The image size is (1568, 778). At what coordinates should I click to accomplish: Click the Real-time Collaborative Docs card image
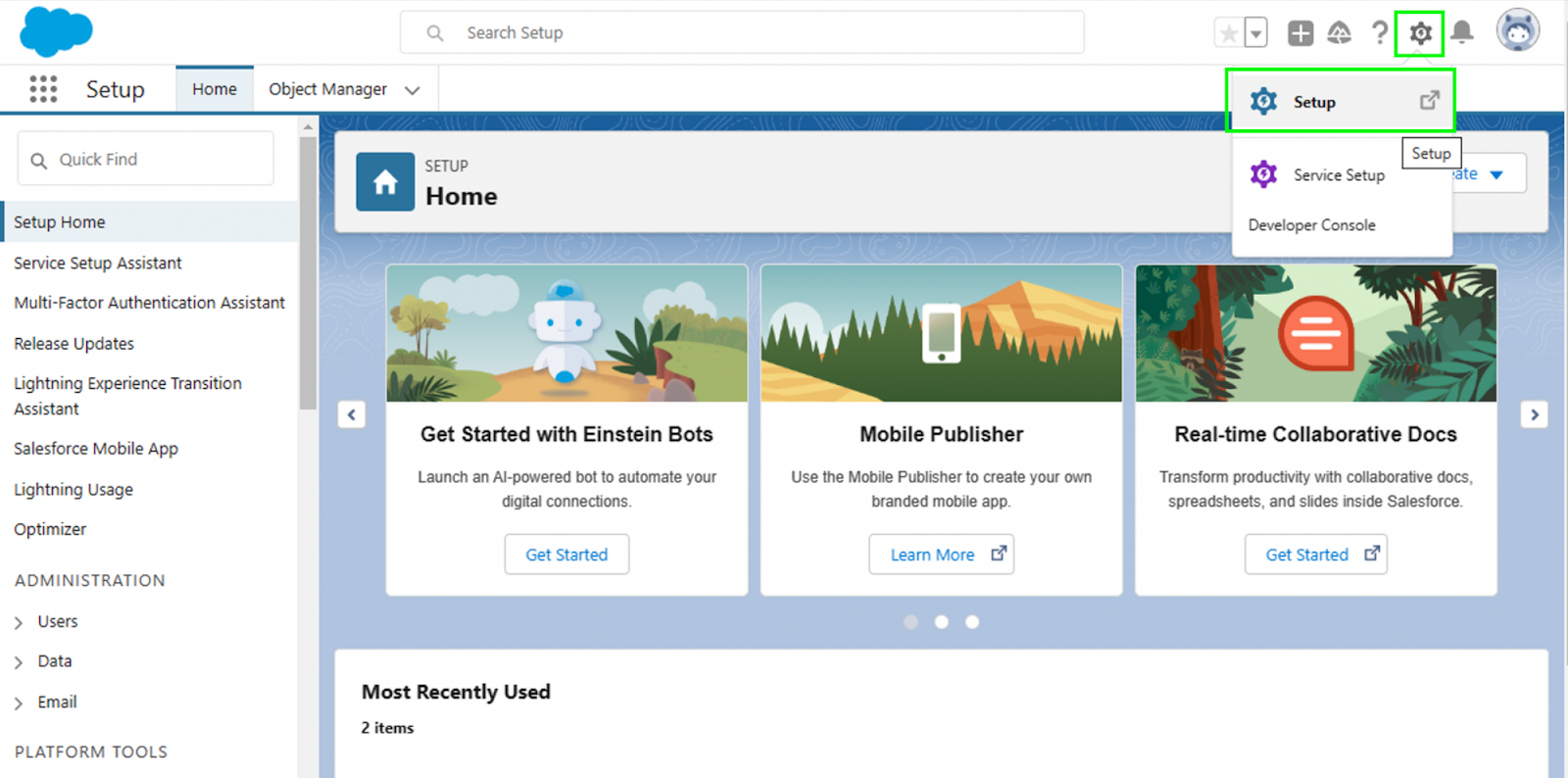click(1315, 333)
